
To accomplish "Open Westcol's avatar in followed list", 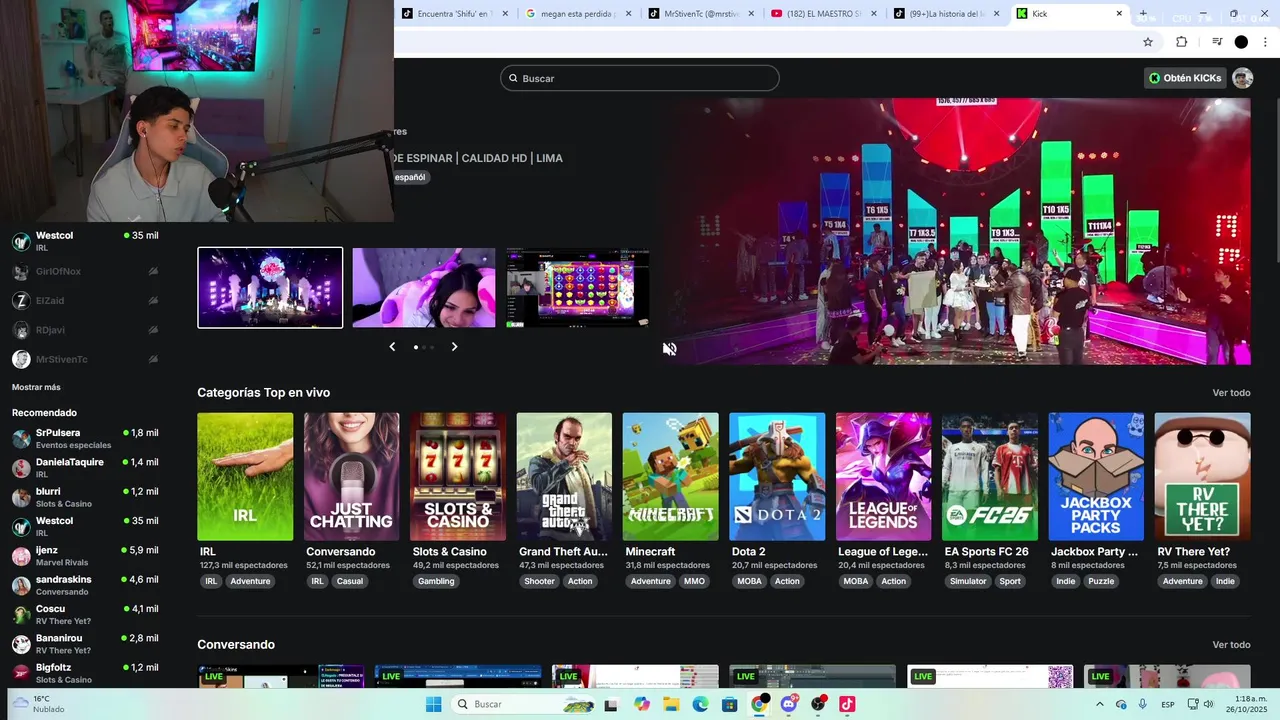I will [x=21, y=241].
